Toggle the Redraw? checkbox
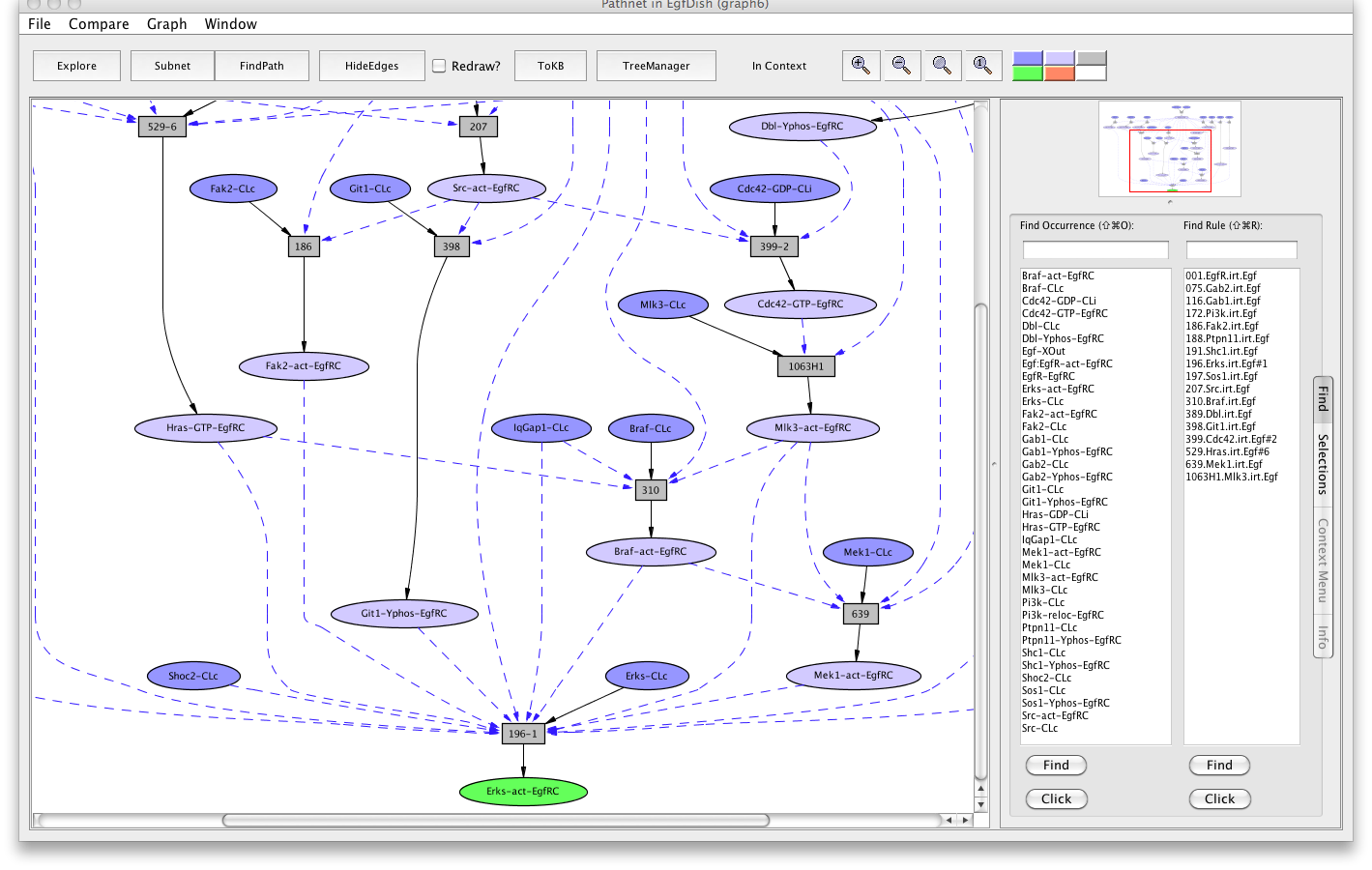Viewport: 1372px width, 870px height. (x=439, y=66)
